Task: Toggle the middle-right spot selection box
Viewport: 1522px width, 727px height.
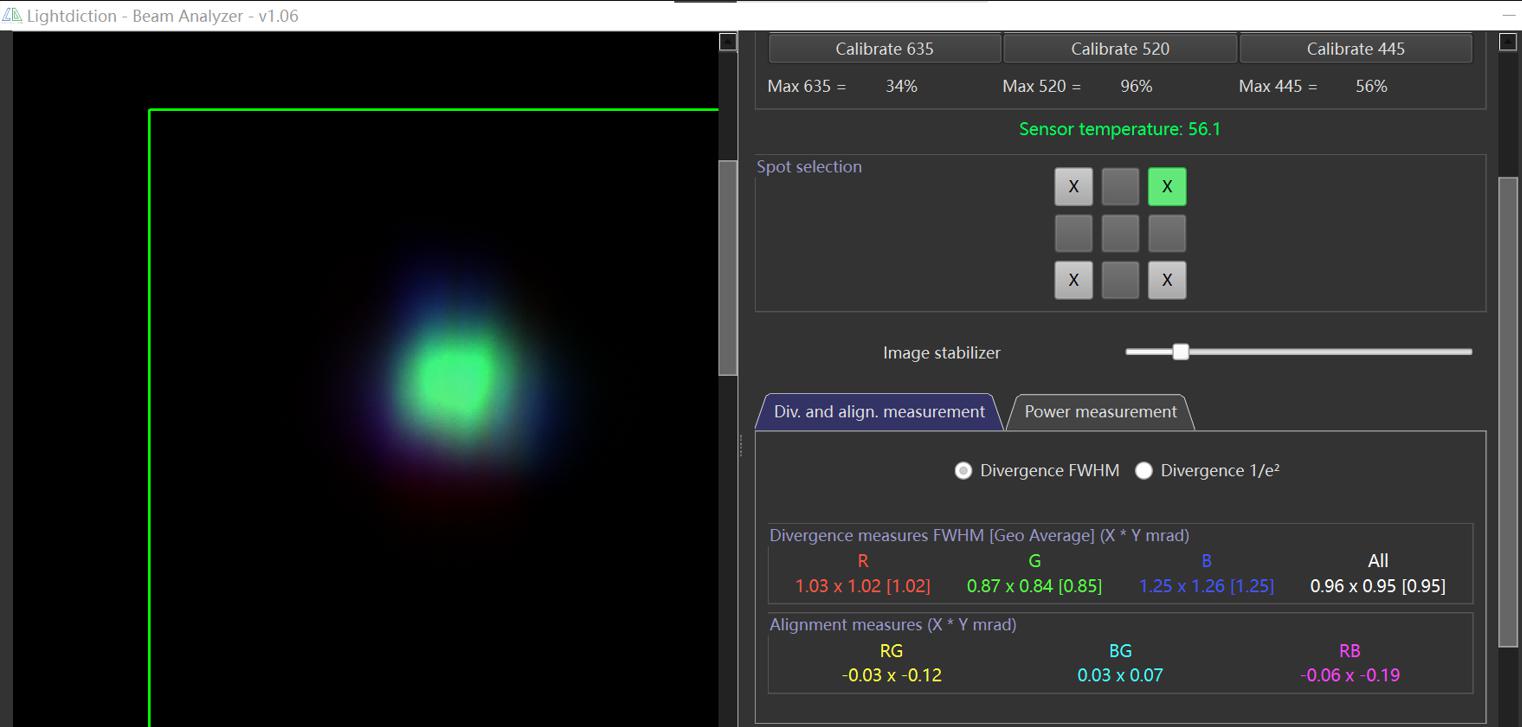Action: click(x=1167, y=233)
